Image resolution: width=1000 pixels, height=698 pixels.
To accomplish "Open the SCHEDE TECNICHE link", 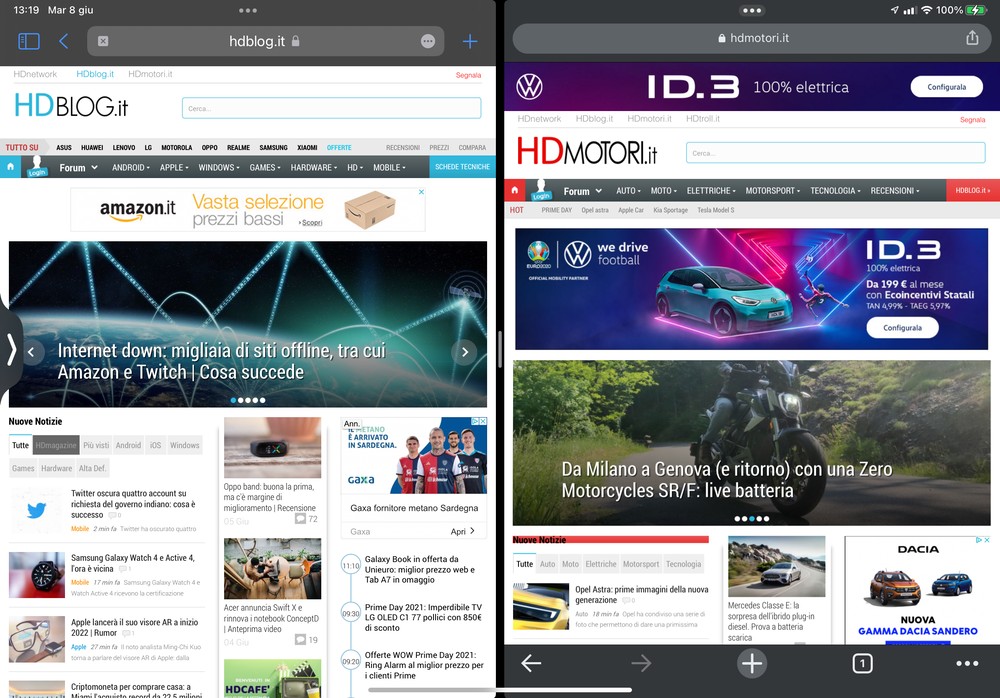I will click(x=462, y=168).
